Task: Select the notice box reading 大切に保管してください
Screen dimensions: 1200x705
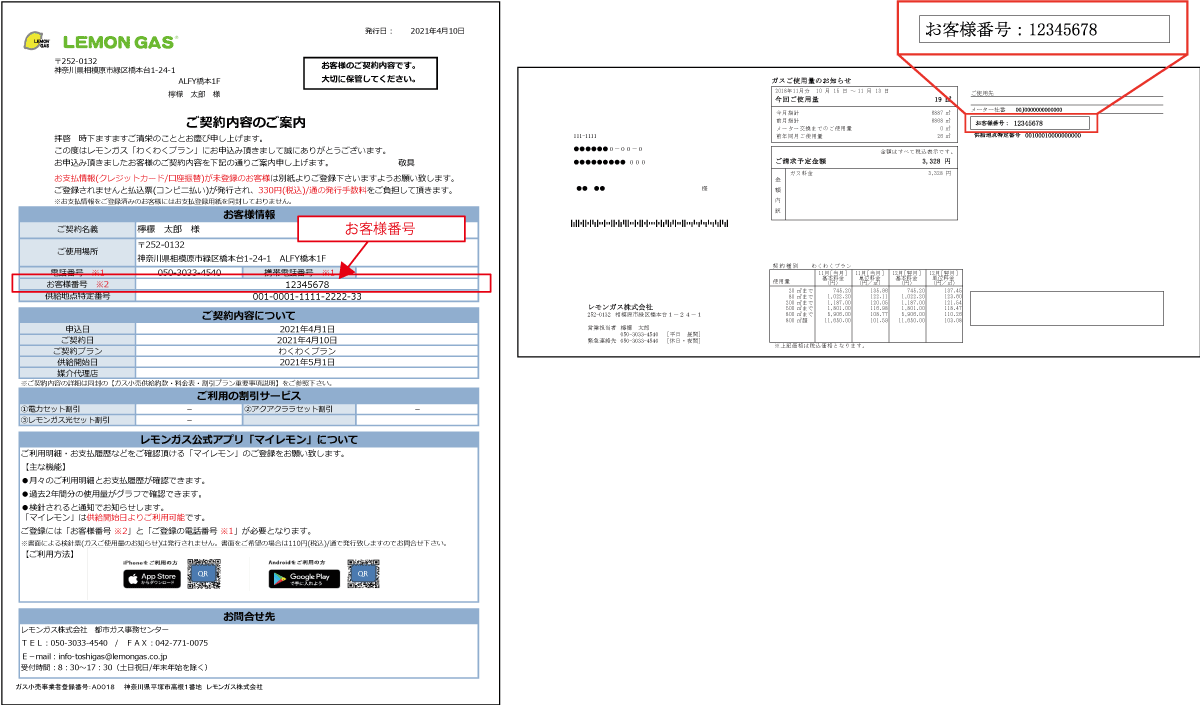Action: coord(368,72)
